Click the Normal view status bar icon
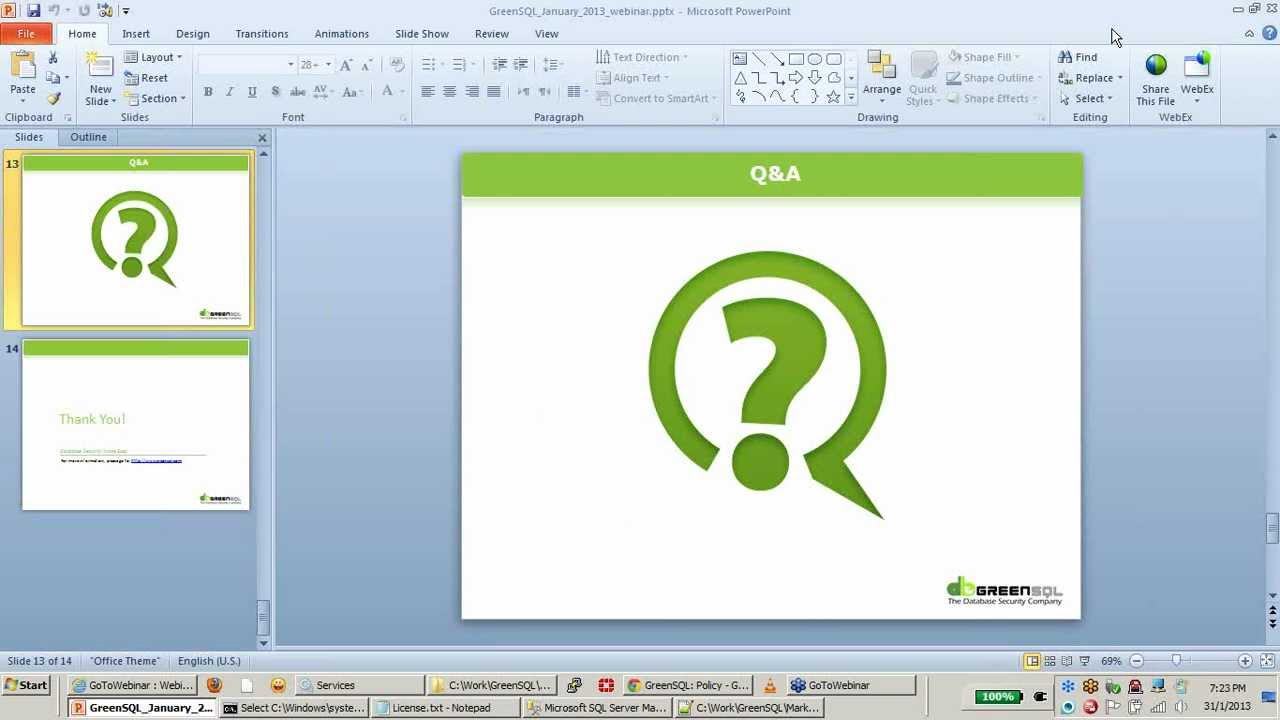The width and height of the screenshot is (1280, 720). click(1032, 661)
